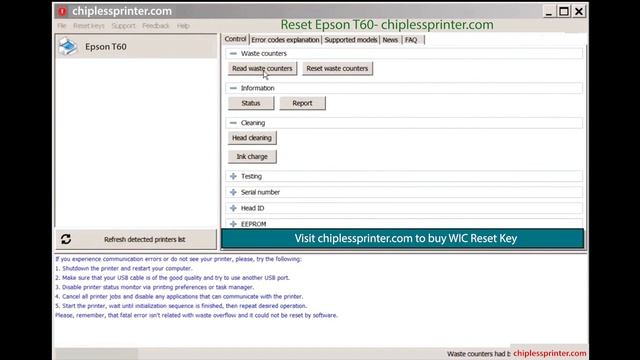Click Read waste counters button
Viewport: 640px width, 360px height.
point(262,69)
